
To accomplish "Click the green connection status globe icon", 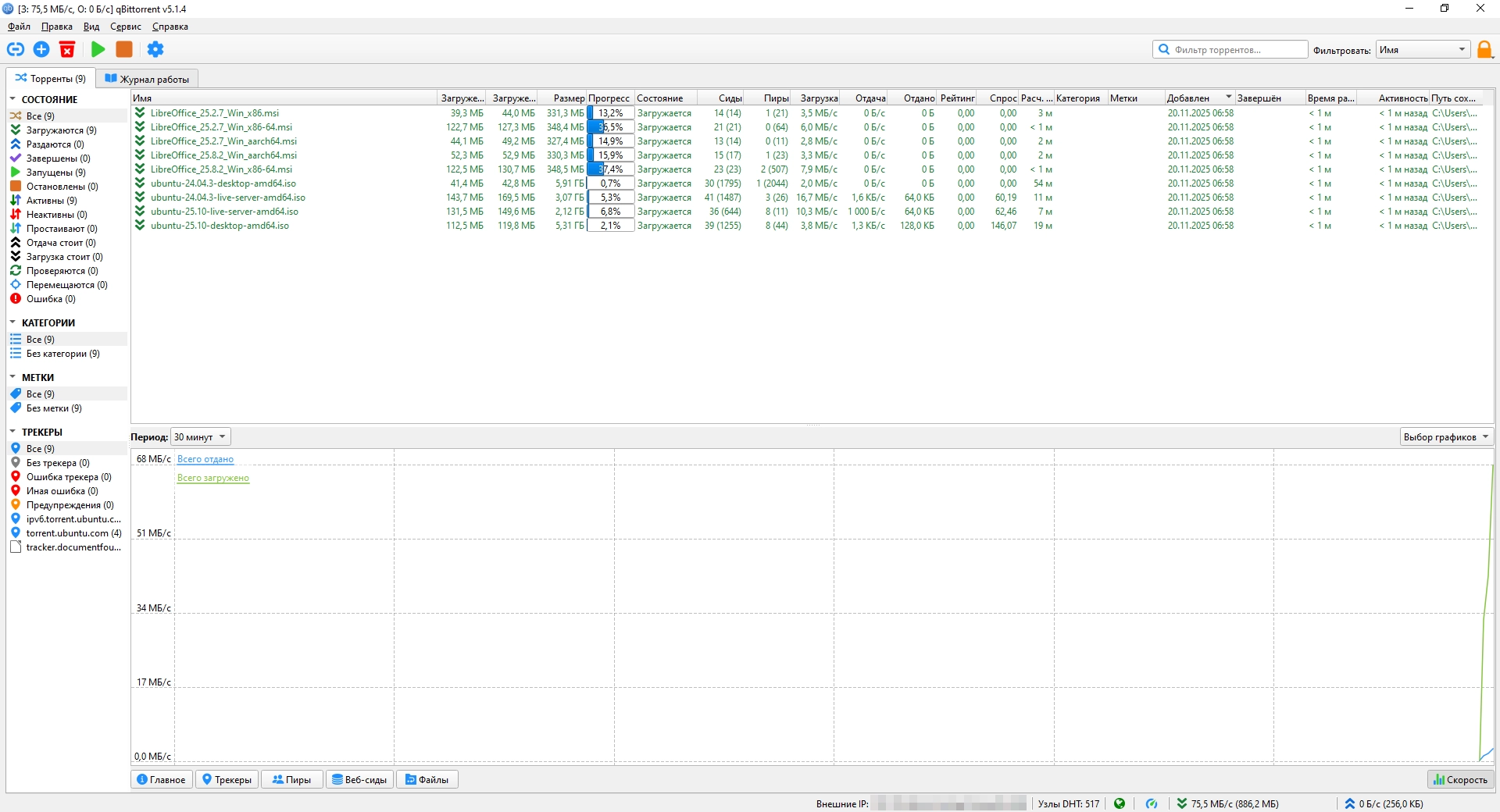I will pyautogui.click(x=1120, y=803).
